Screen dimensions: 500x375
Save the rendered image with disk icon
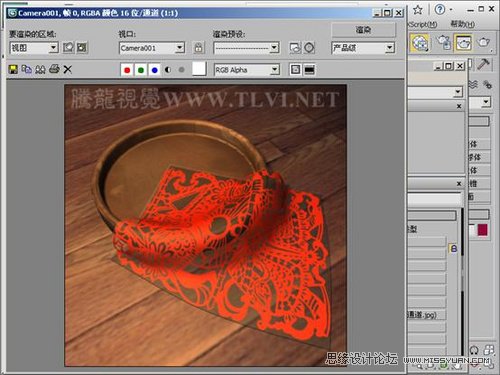pyautogui.click(x=13, y=69)
